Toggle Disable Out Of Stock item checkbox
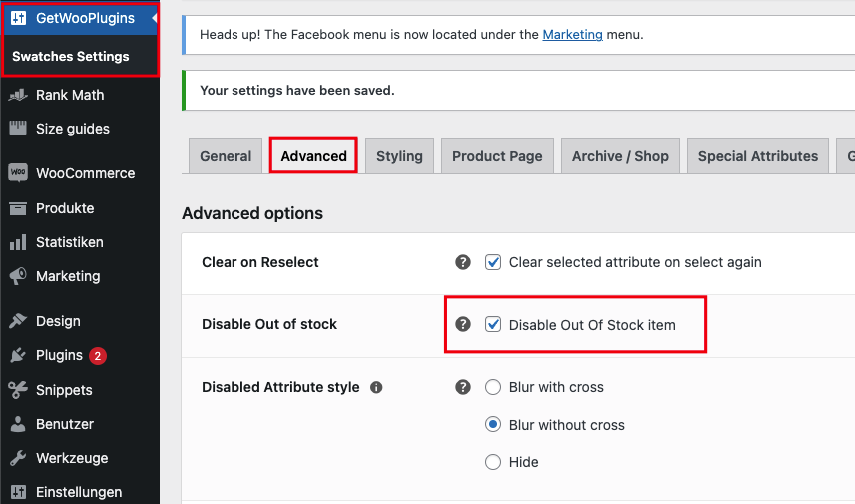 coord(493,325)
